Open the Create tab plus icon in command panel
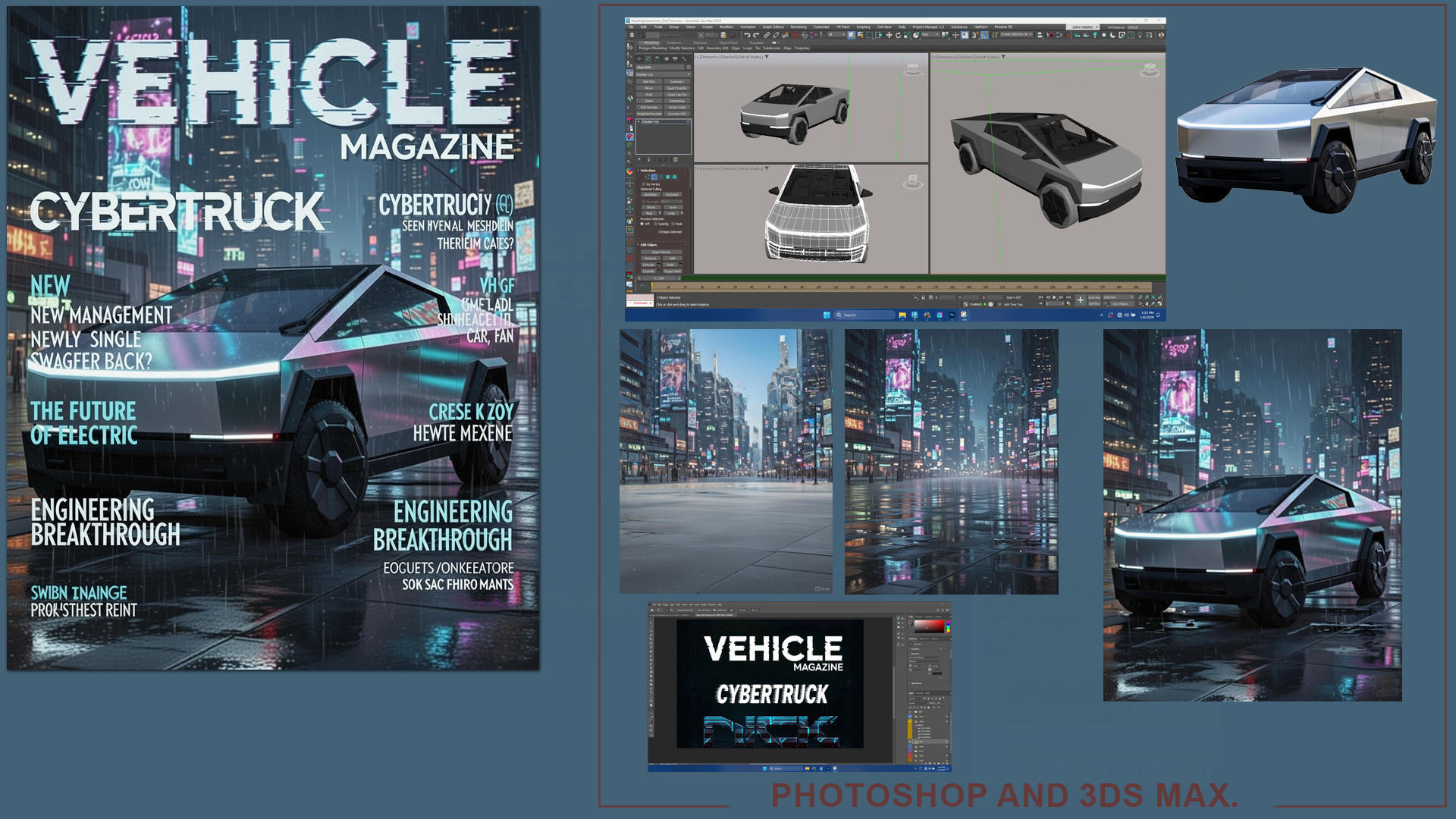Viewport: 1456px width, 819px height. pos(639,58)
